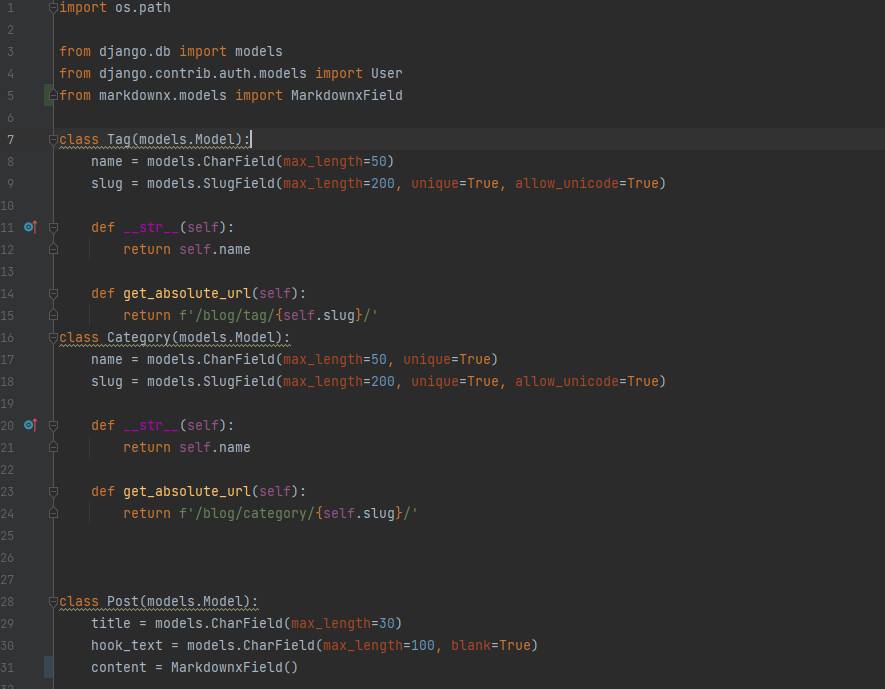Click 'hook_text' on line 30
Image resolution: width=885 pixels, height=689 pixels.
126,646
